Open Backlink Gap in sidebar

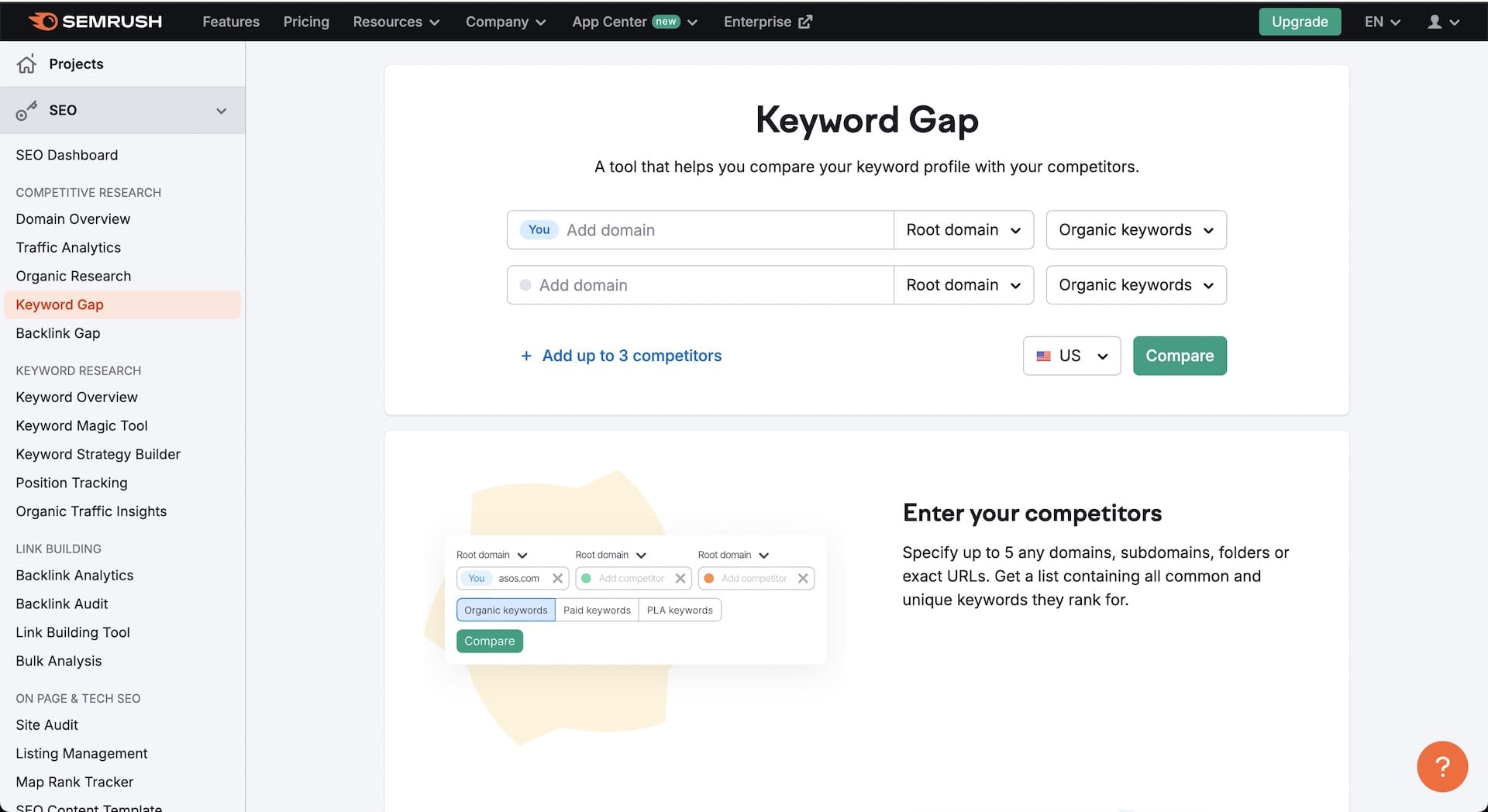[58, 333]
